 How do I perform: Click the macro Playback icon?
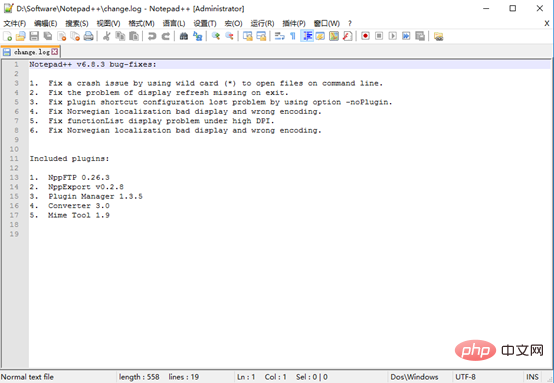click(x=393, y=36)
